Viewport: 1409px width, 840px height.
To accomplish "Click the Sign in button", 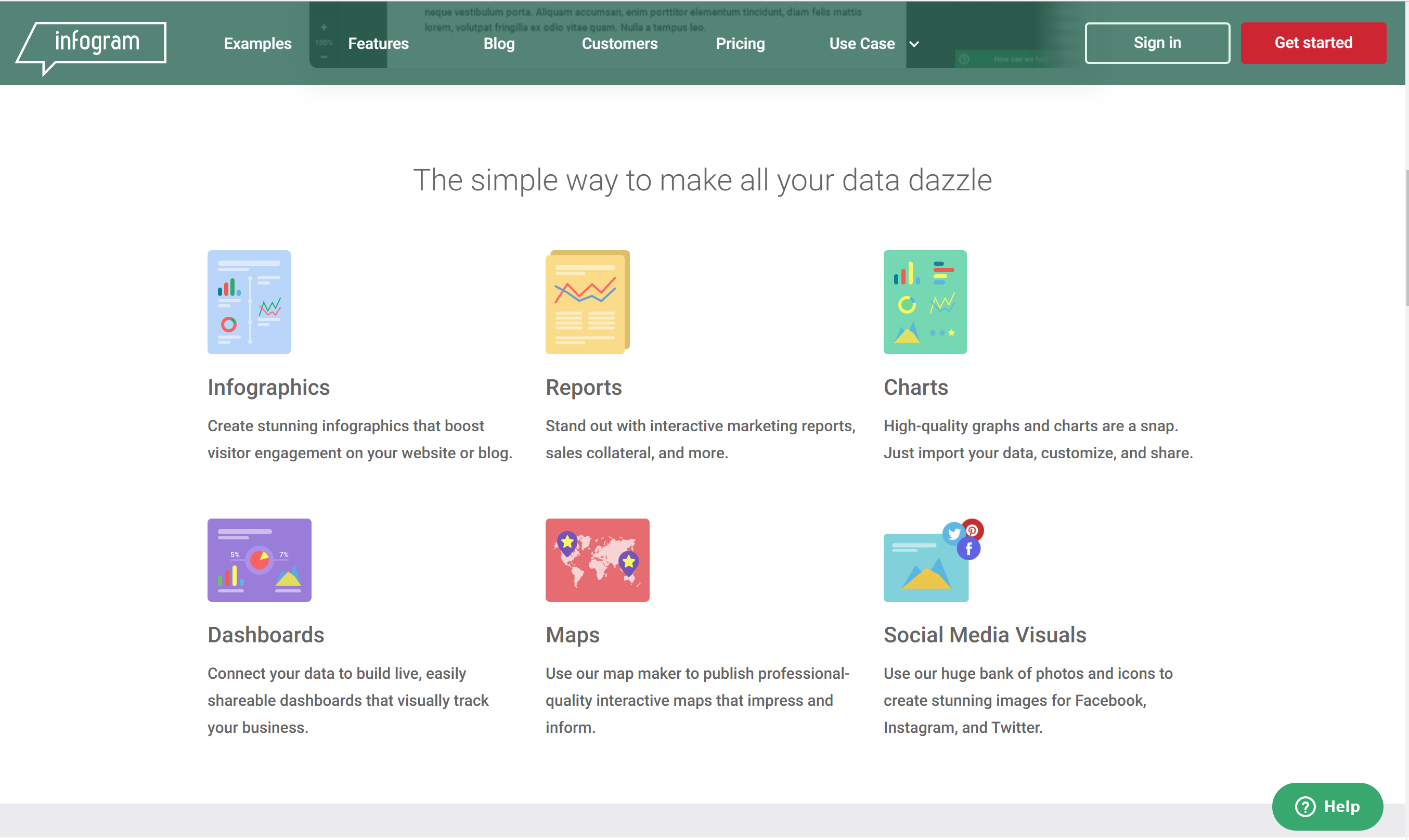I will pos(1157,43).
